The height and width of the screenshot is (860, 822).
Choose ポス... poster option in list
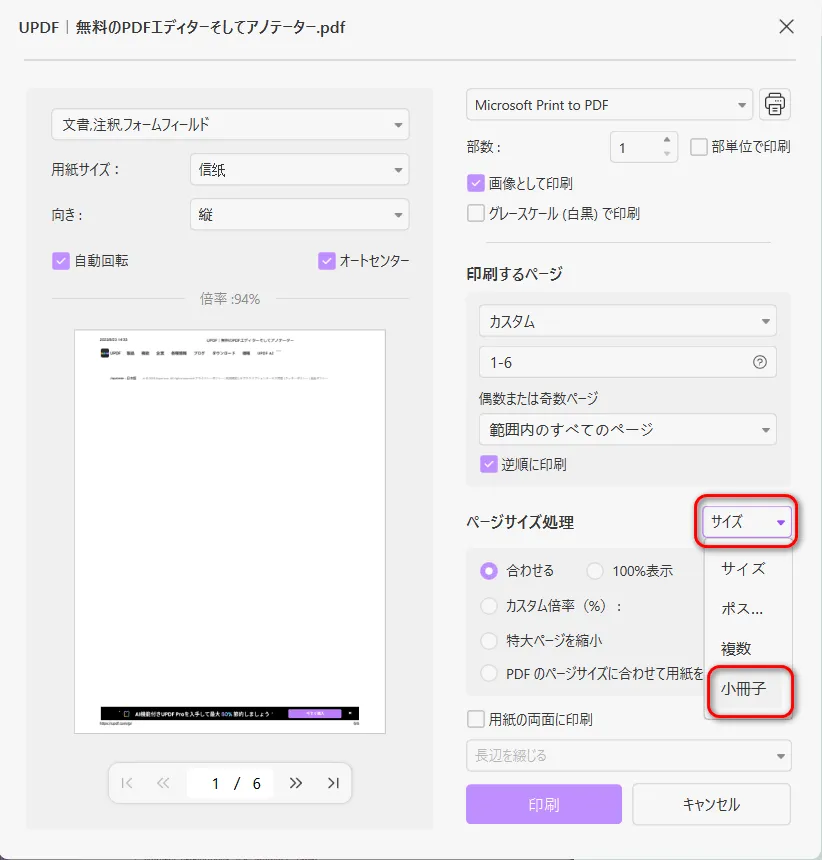click(748, 609)
